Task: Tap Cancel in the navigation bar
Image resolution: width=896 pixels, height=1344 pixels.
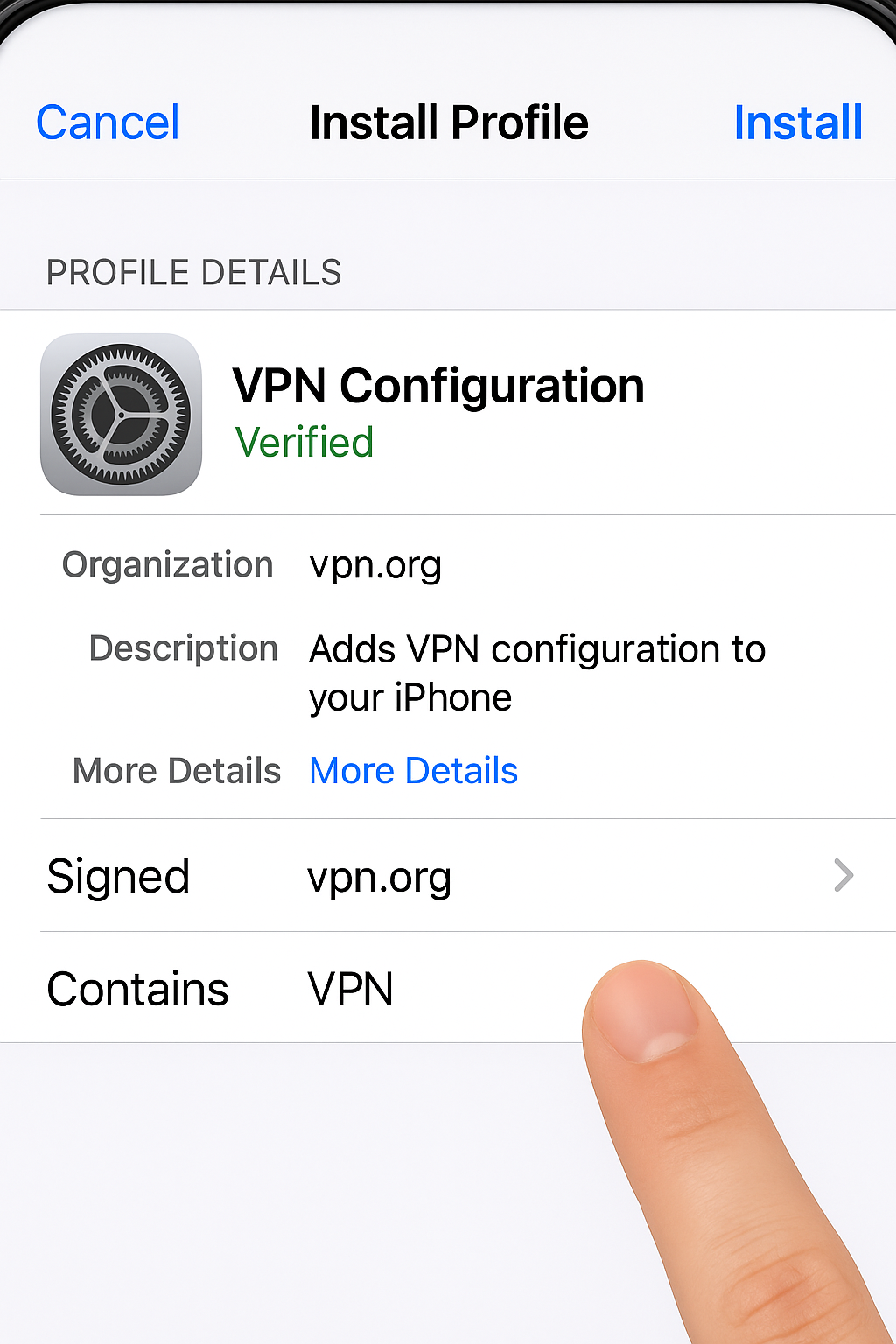Action: point(108,122)
